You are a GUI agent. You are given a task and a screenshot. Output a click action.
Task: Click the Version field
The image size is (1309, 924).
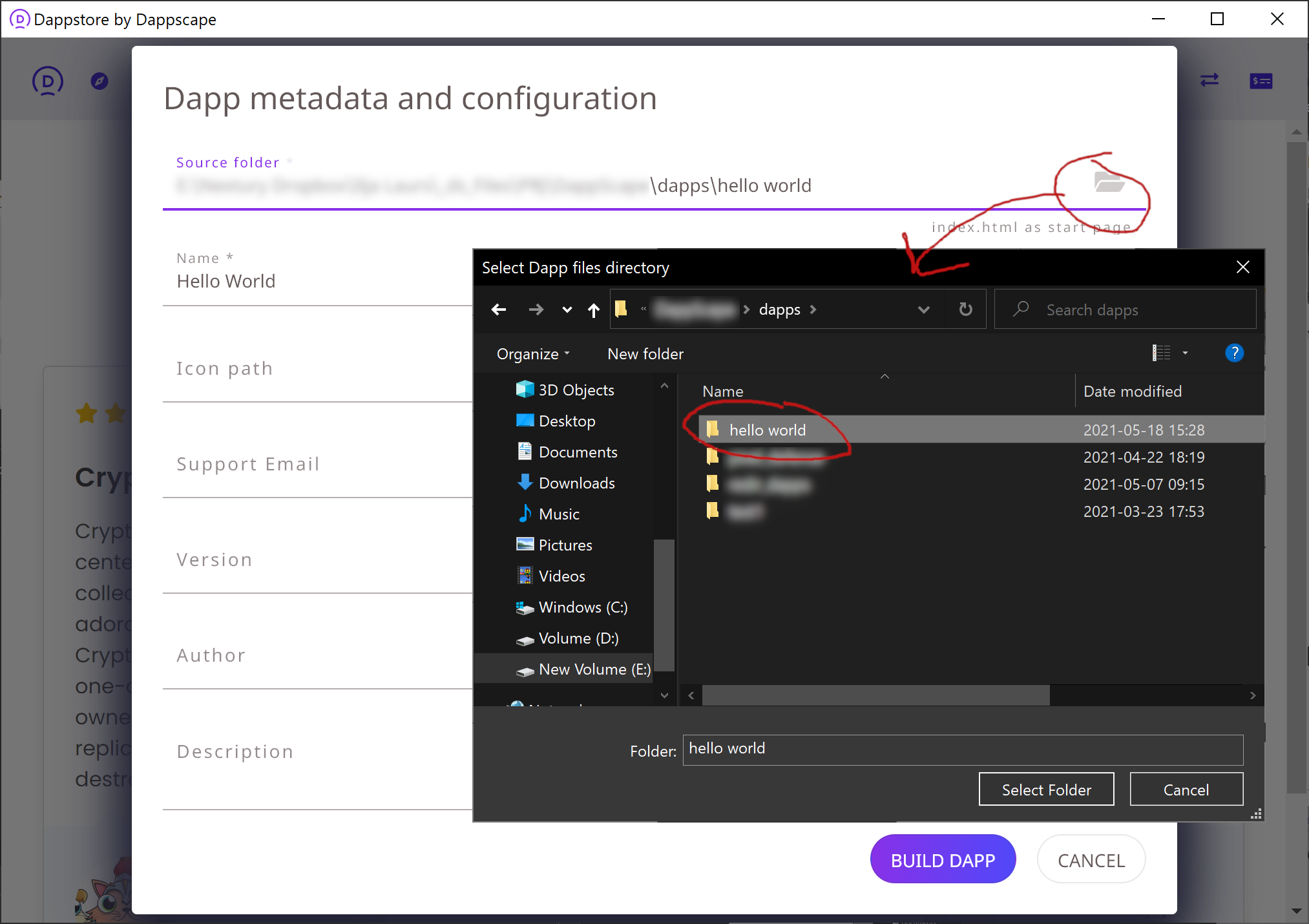coord(317,560)
